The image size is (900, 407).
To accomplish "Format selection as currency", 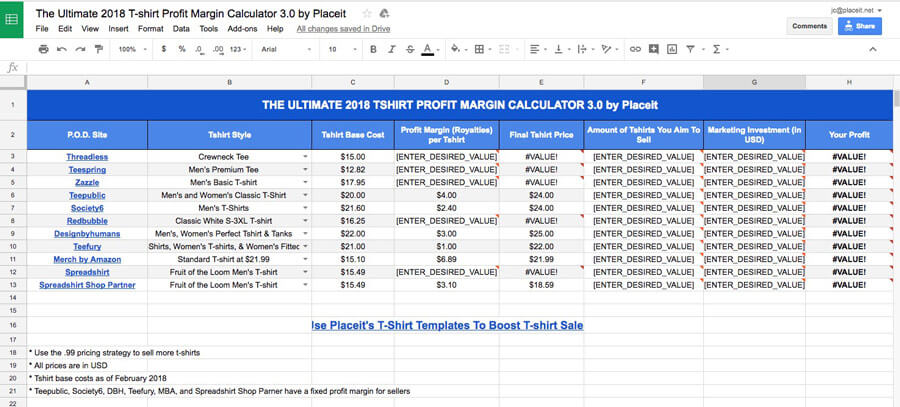I will click(164, 49).
